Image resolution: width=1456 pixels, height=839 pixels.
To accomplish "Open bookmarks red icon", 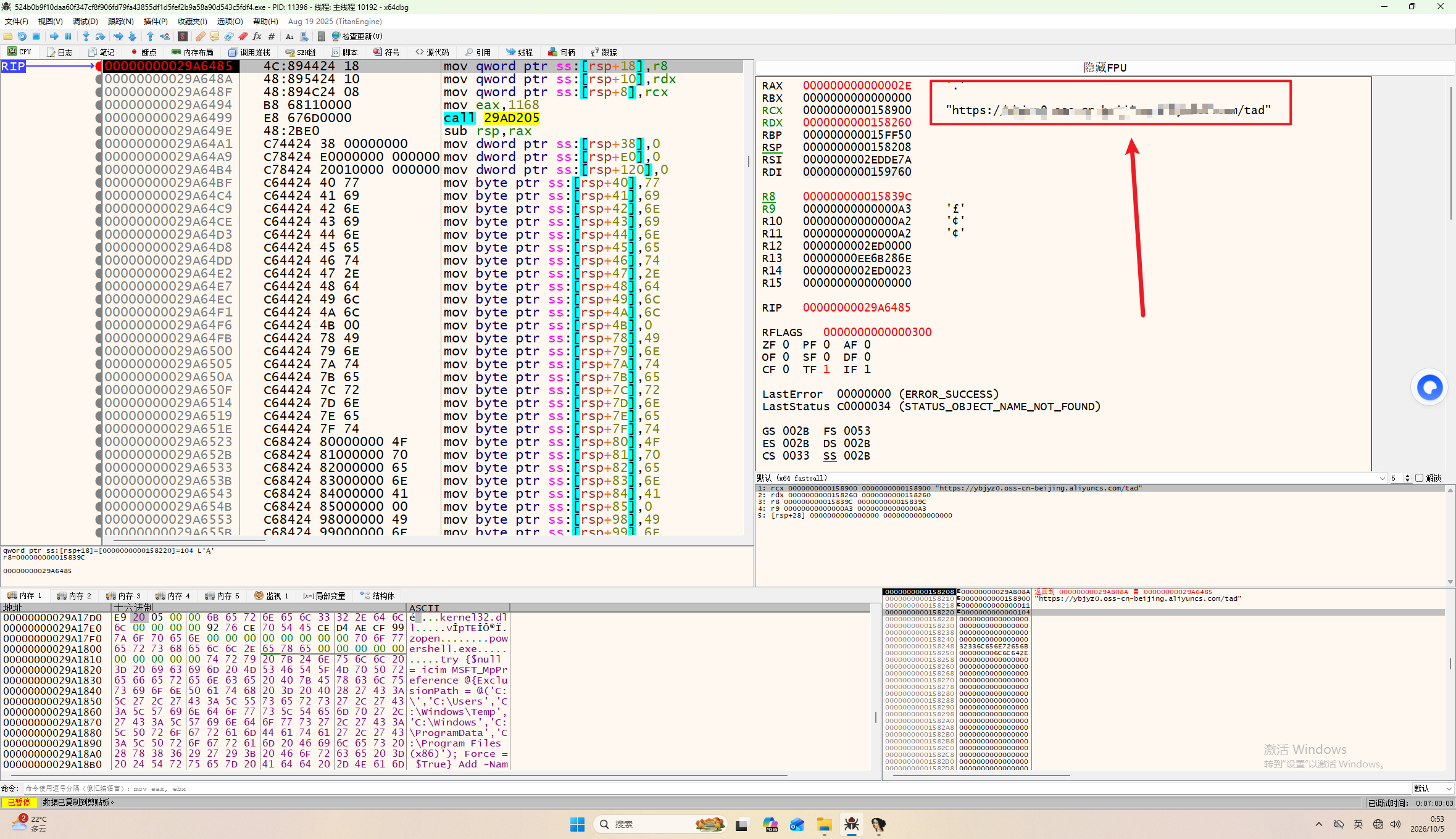I will coord(243,36).
